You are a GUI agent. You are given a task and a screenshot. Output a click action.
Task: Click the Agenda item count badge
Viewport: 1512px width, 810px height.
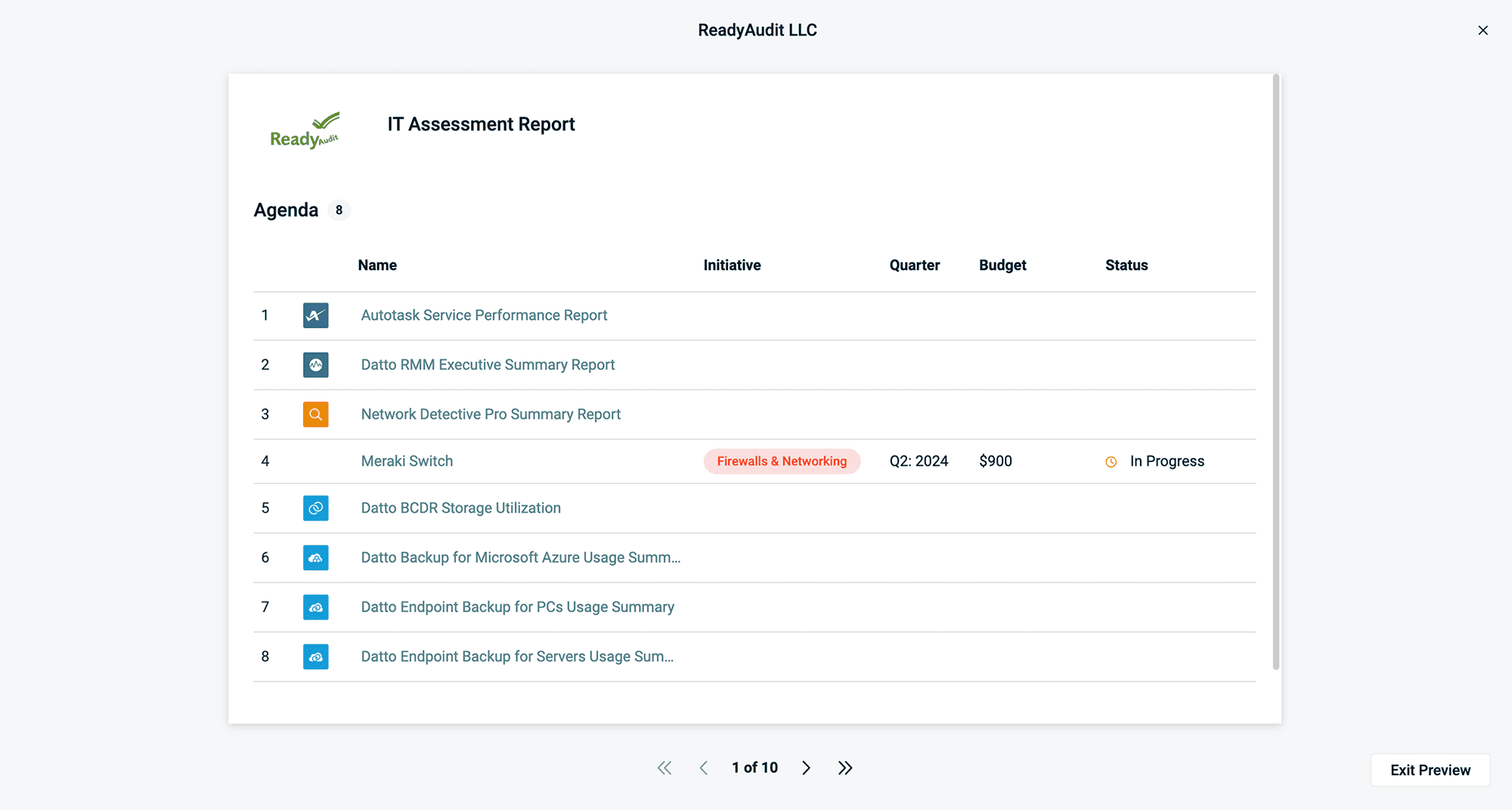point(339,209)
